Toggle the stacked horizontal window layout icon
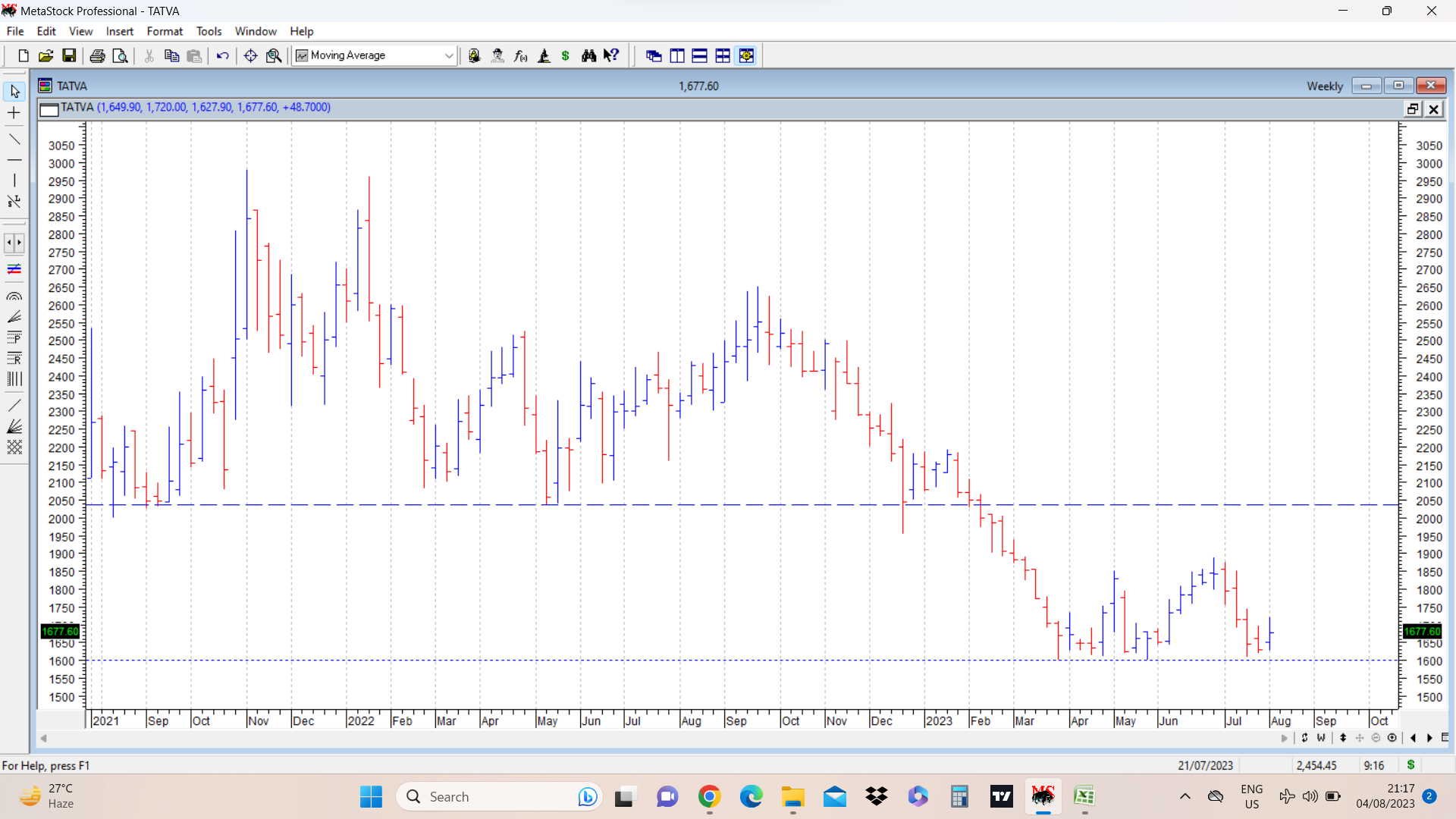Screen dimensions: 1456x819 click(700, 55)
